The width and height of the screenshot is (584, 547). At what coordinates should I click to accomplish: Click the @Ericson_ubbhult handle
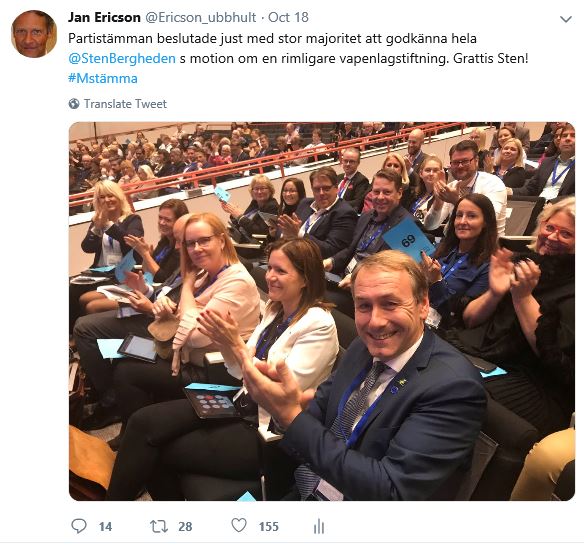[200, 18]
